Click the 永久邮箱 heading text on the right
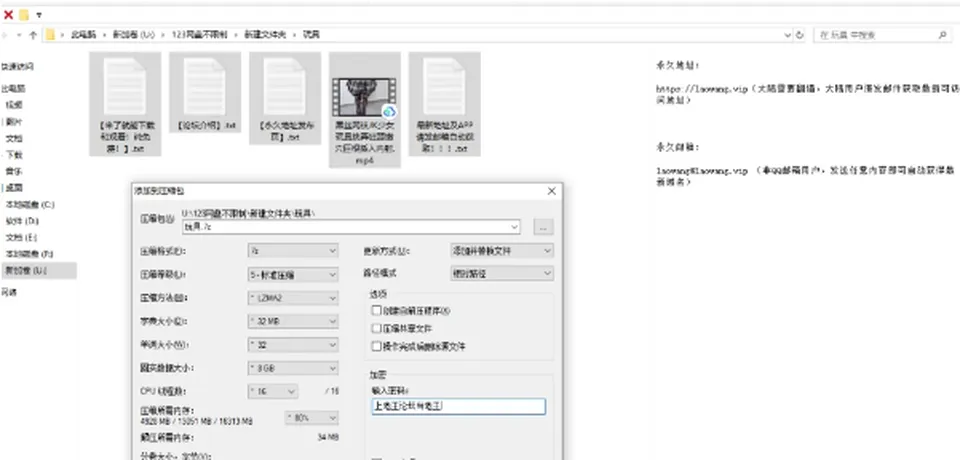This screenshot has width=960, height=460. [677, 147]
